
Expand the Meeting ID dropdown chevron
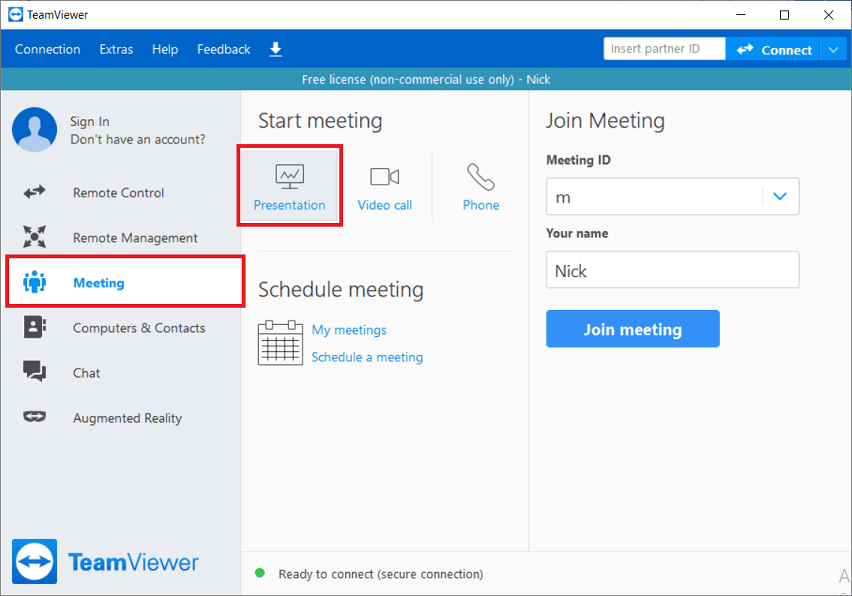(780, 196)
